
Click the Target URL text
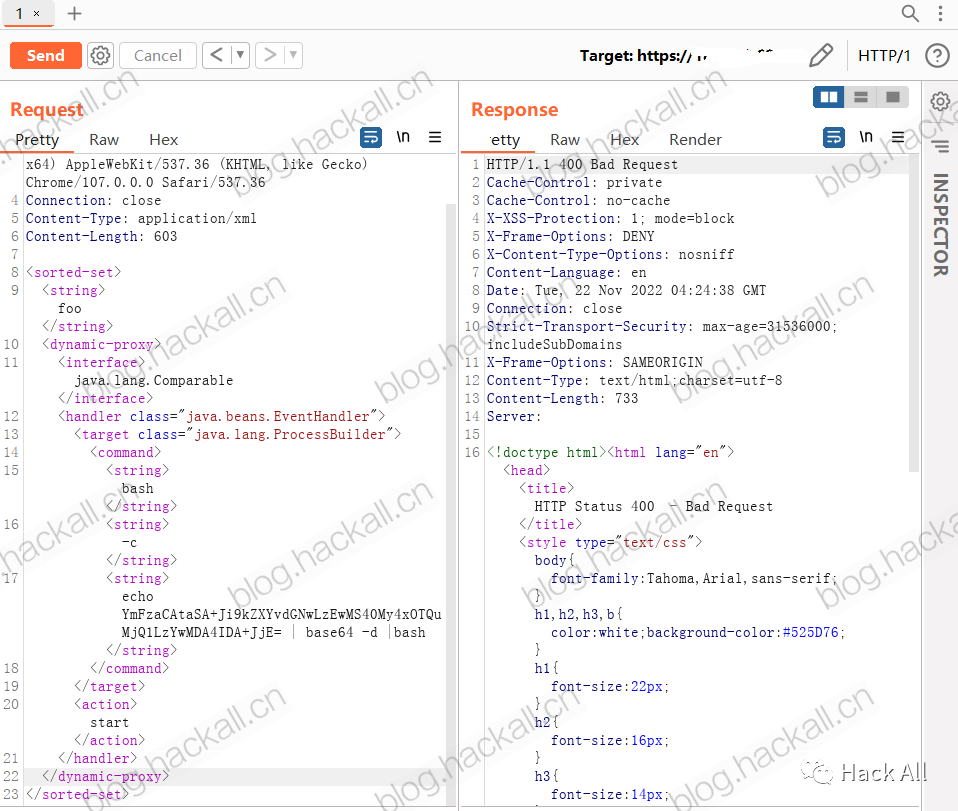tap(676, 56)
